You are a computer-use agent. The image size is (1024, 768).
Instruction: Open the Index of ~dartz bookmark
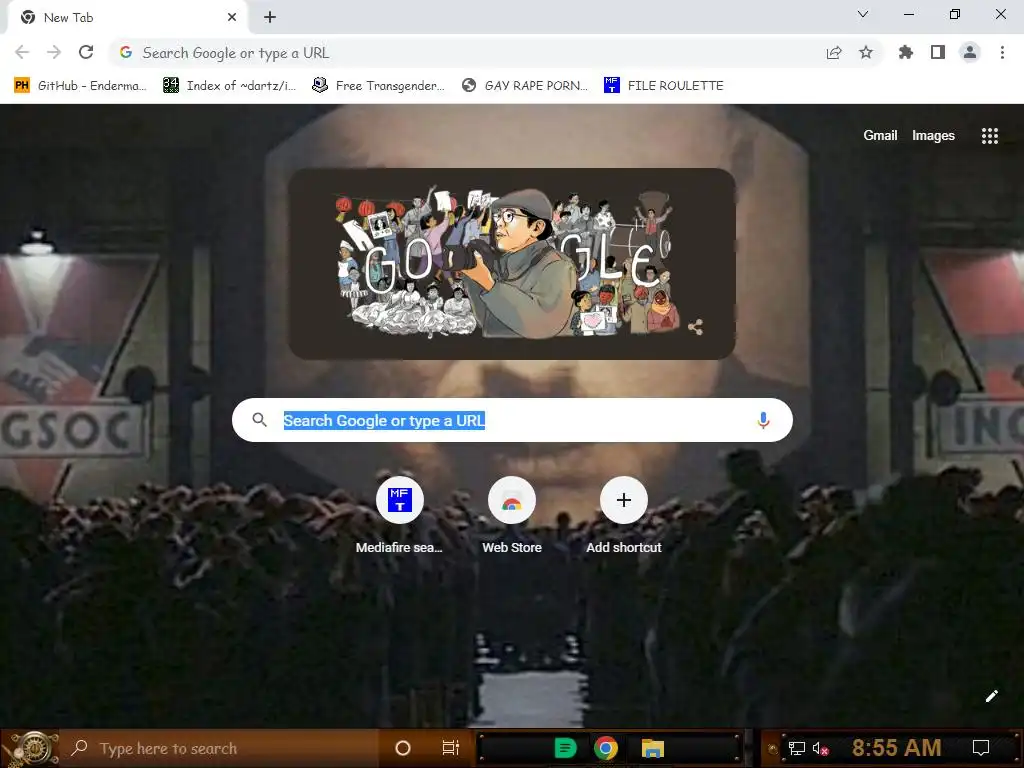tap(229, 86)
